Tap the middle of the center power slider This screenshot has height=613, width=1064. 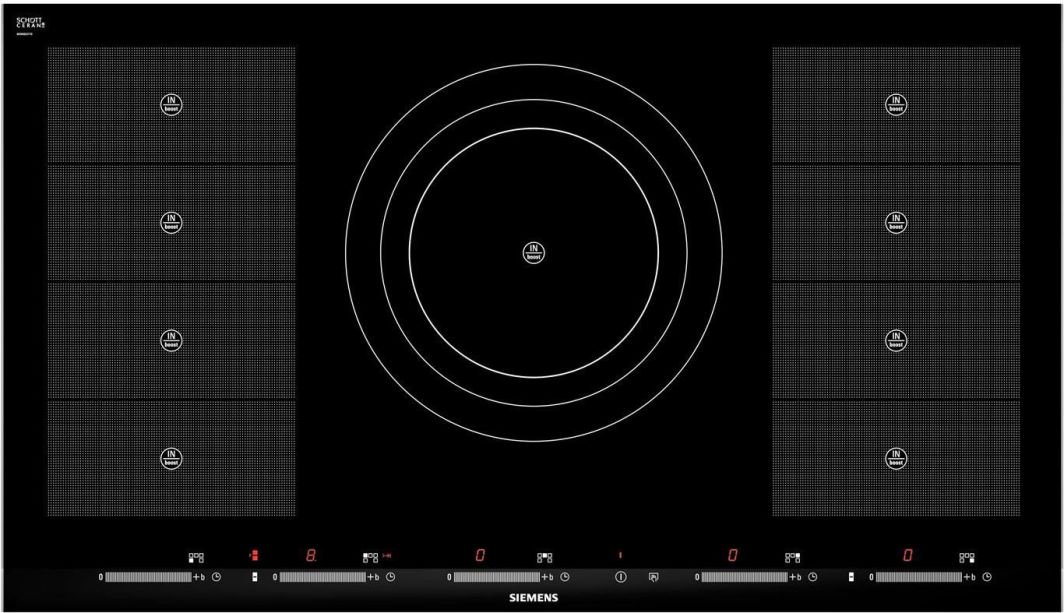pyautogui.click(x=497, y=577)
